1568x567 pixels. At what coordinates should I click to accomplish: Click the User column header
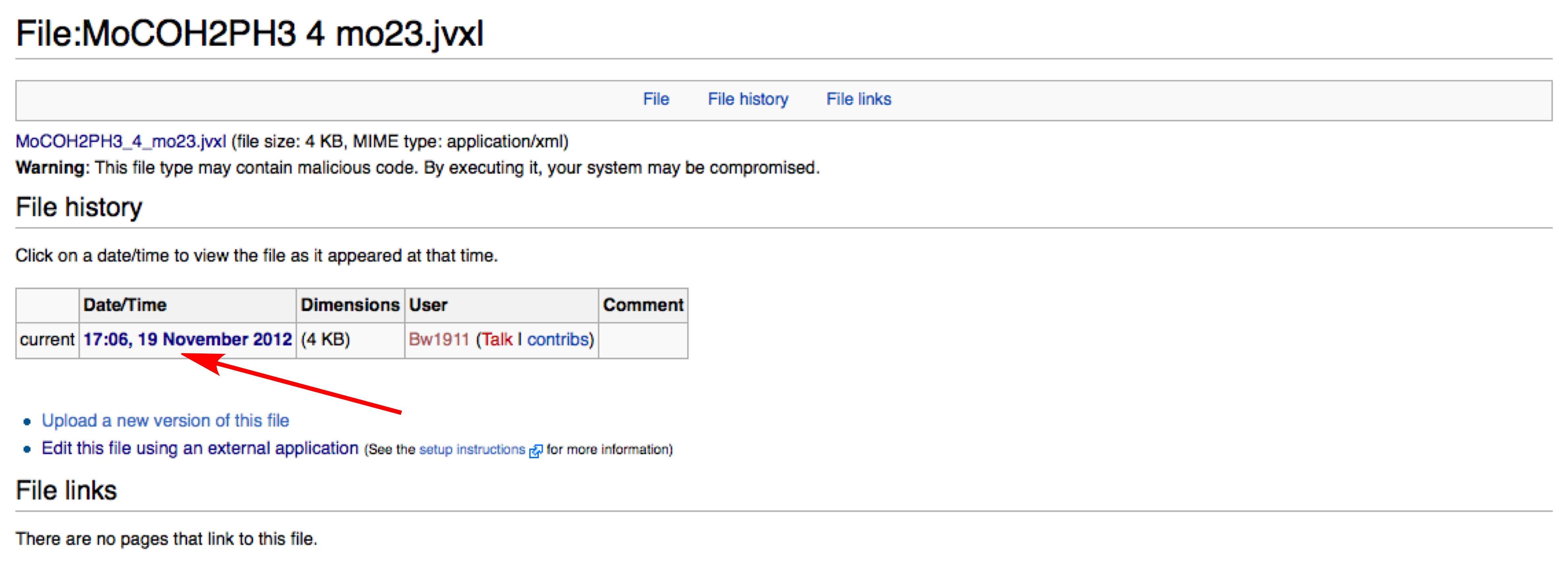[428, 305]
